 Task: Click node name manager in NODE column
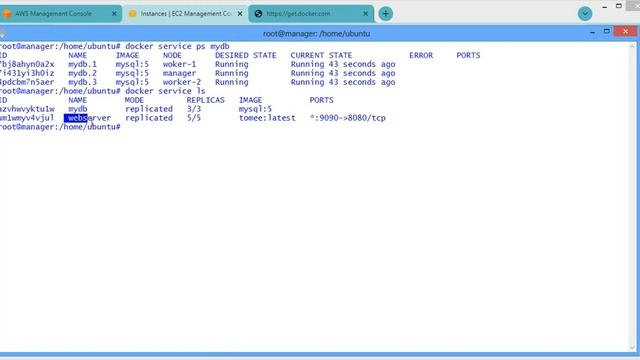click(180, 73)
